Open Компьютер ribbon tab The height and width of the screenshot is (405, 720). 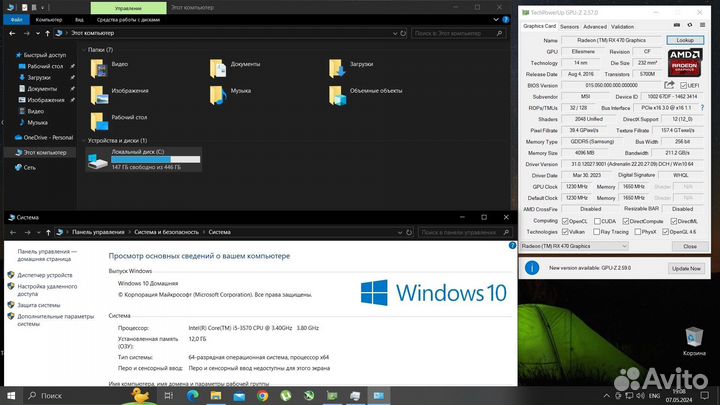tap(49, 20)
